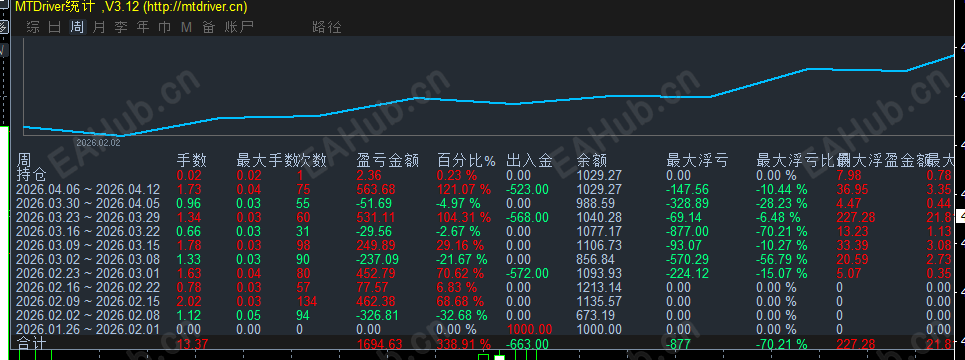Click the 盈亏金额 column header
The height and width of the screenshot is (360, 965).
pos(388,161)
